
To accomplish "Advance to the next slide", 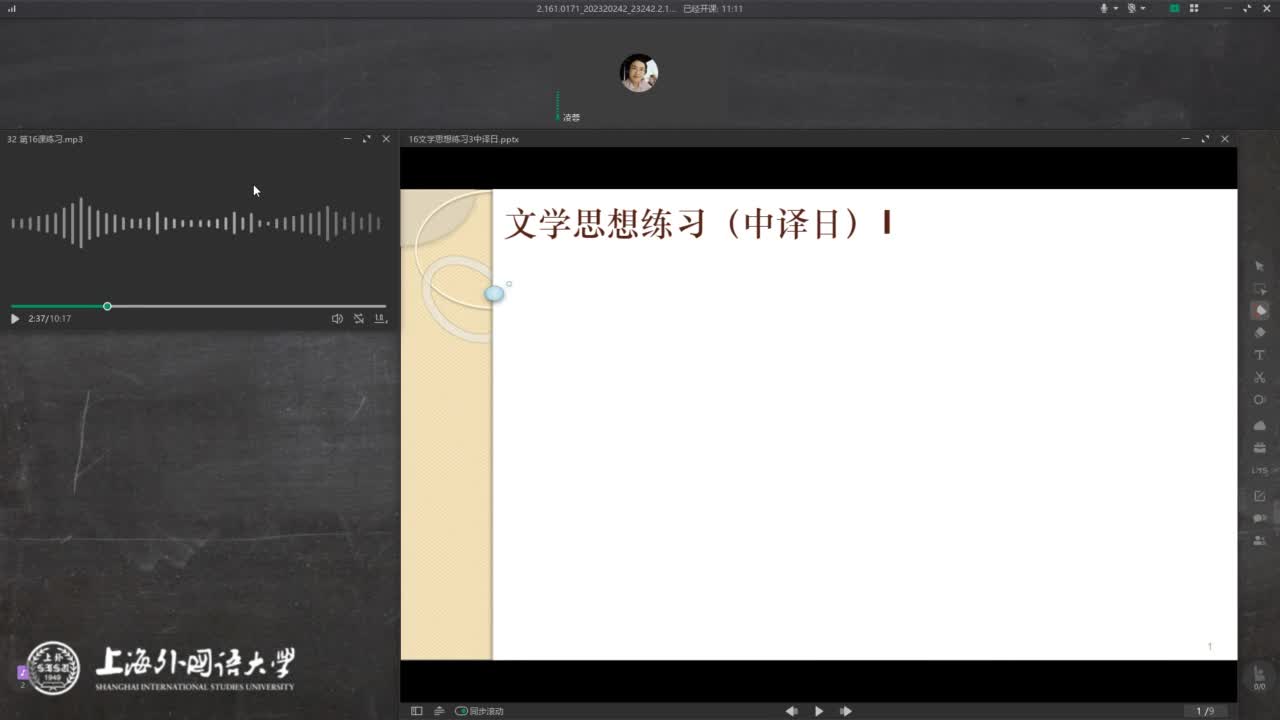I will (x=846, y=711).
